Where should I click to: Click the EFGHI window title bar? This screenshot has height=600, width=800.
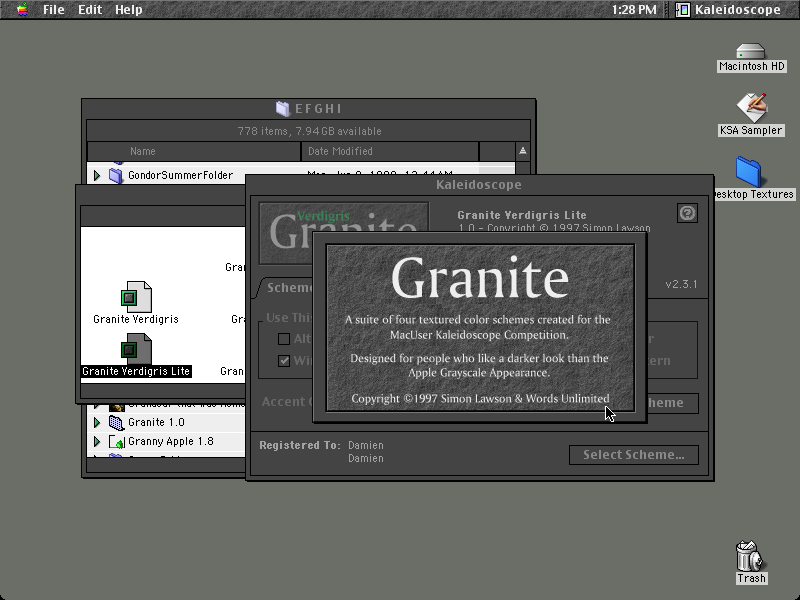tap(309, 109)
